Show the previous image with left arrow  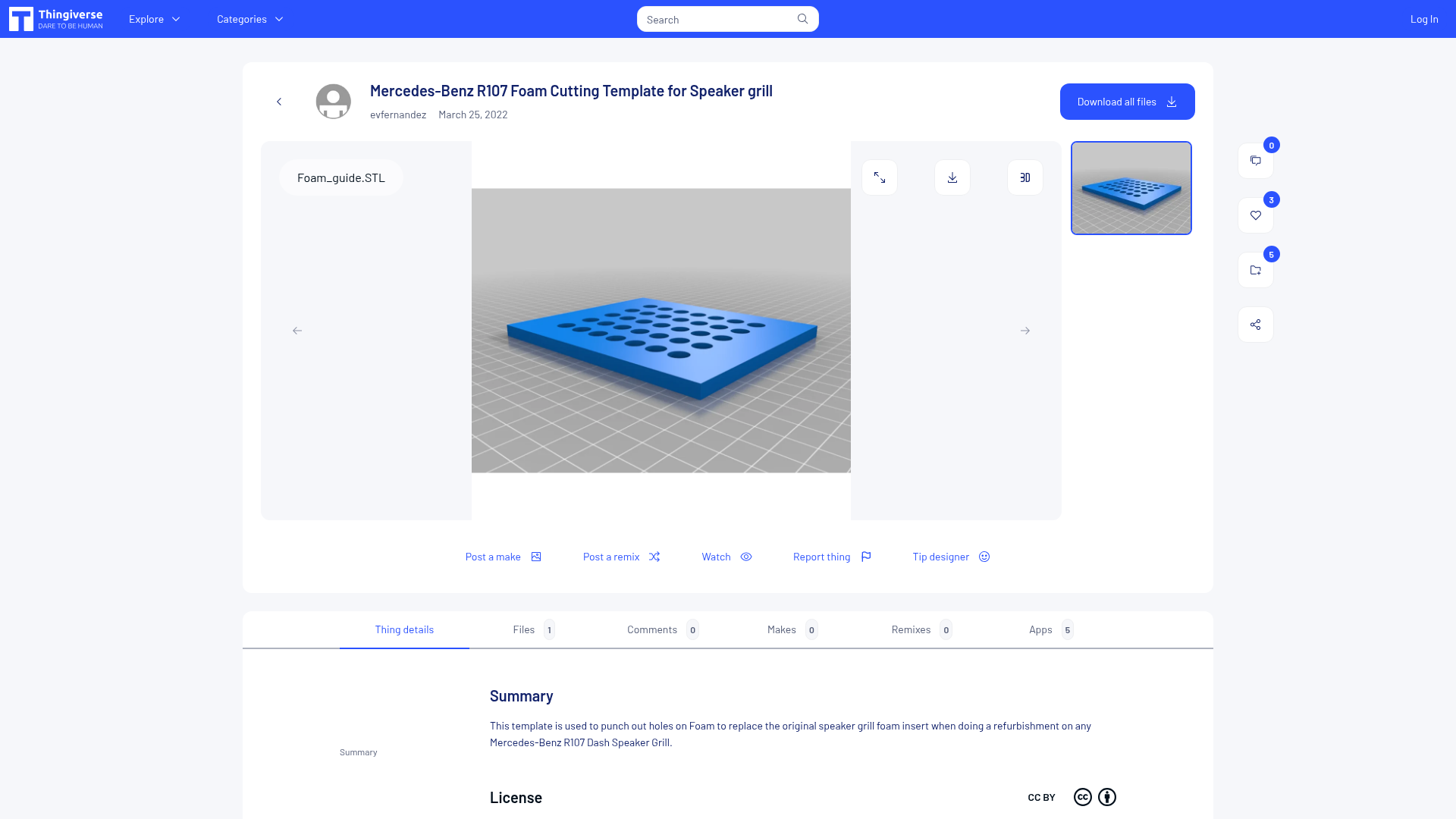click(297, 331)
